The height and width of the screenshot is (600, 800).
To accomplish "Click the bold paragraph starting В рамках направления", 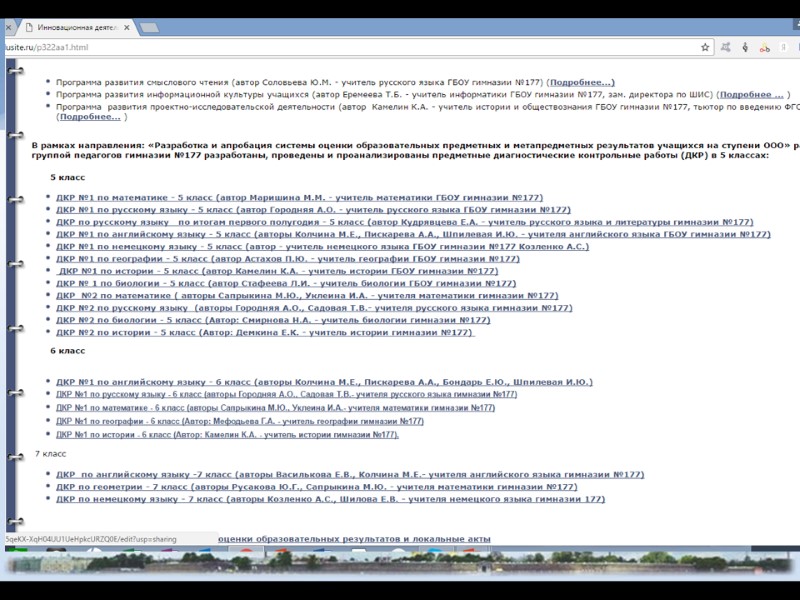I will coord(415,151).
